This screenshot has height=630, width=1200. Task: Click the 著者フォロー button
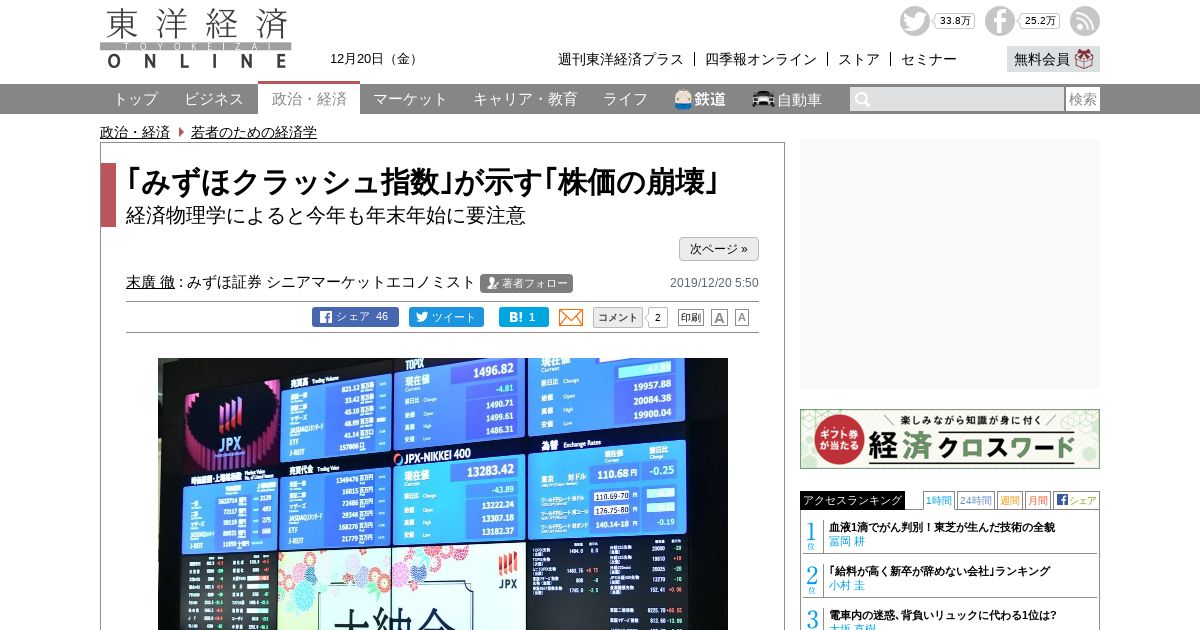526,283
